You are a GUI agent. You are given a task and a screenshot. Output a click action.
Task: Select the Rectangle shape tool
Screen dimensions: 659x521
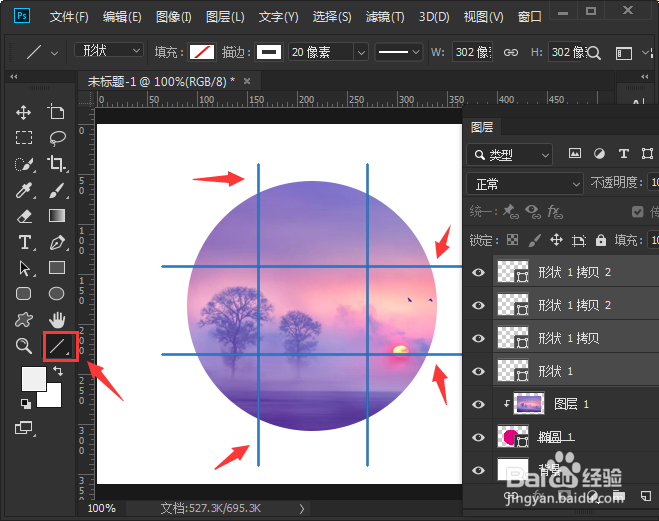57,268
